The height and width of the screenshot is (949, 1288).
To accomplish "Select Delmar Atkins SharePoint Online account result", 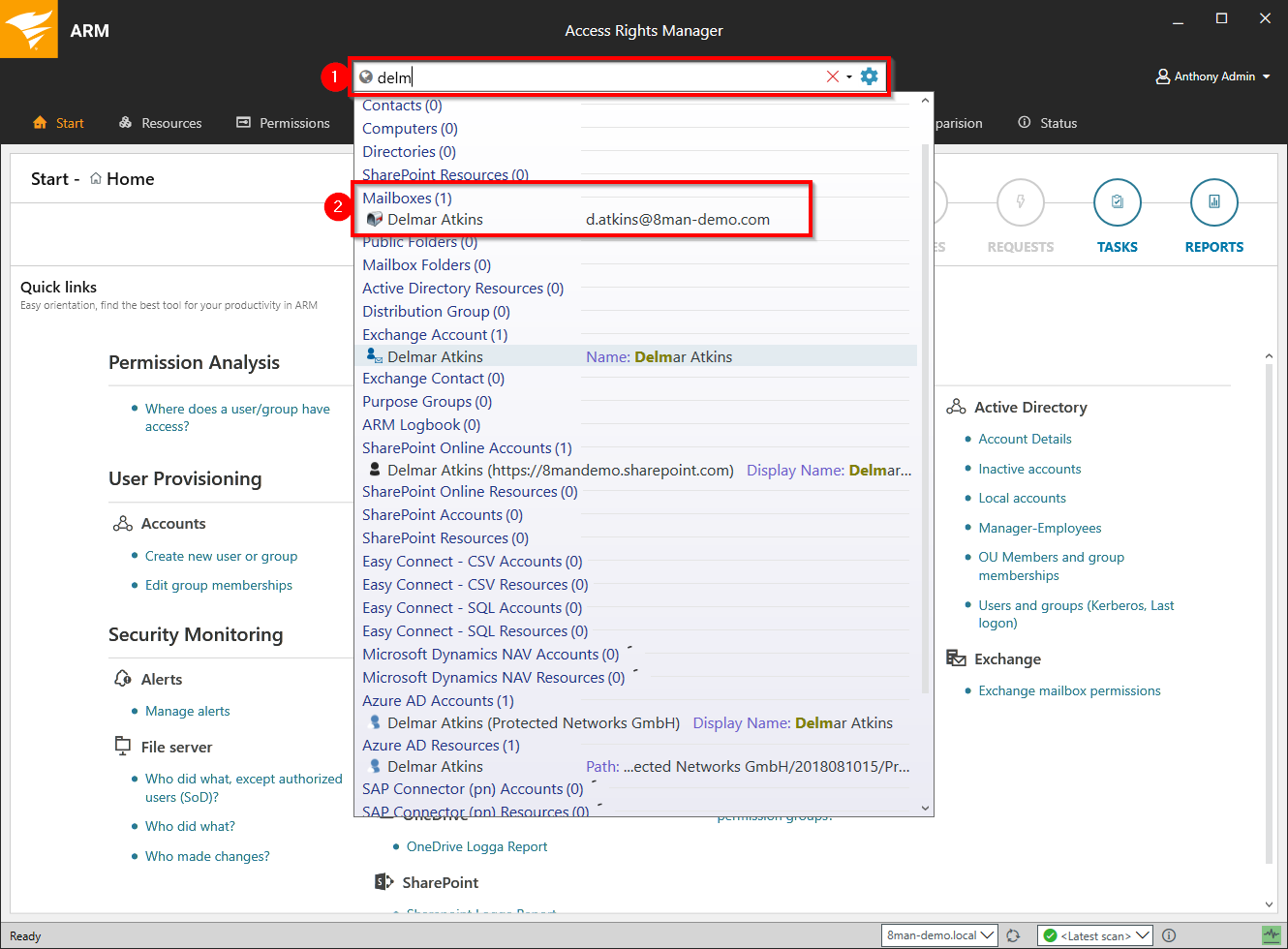I will [x=636, y=470].
